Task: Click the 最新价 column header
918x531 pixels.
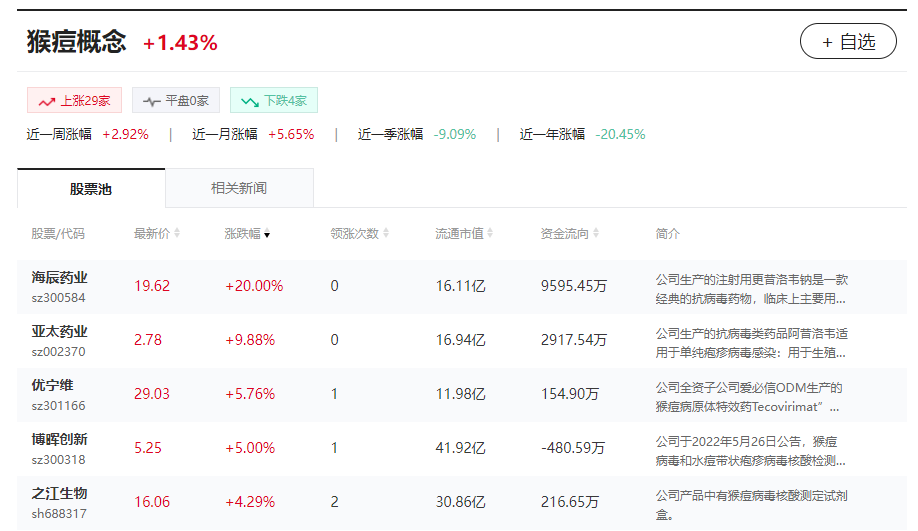Action: 152,234
